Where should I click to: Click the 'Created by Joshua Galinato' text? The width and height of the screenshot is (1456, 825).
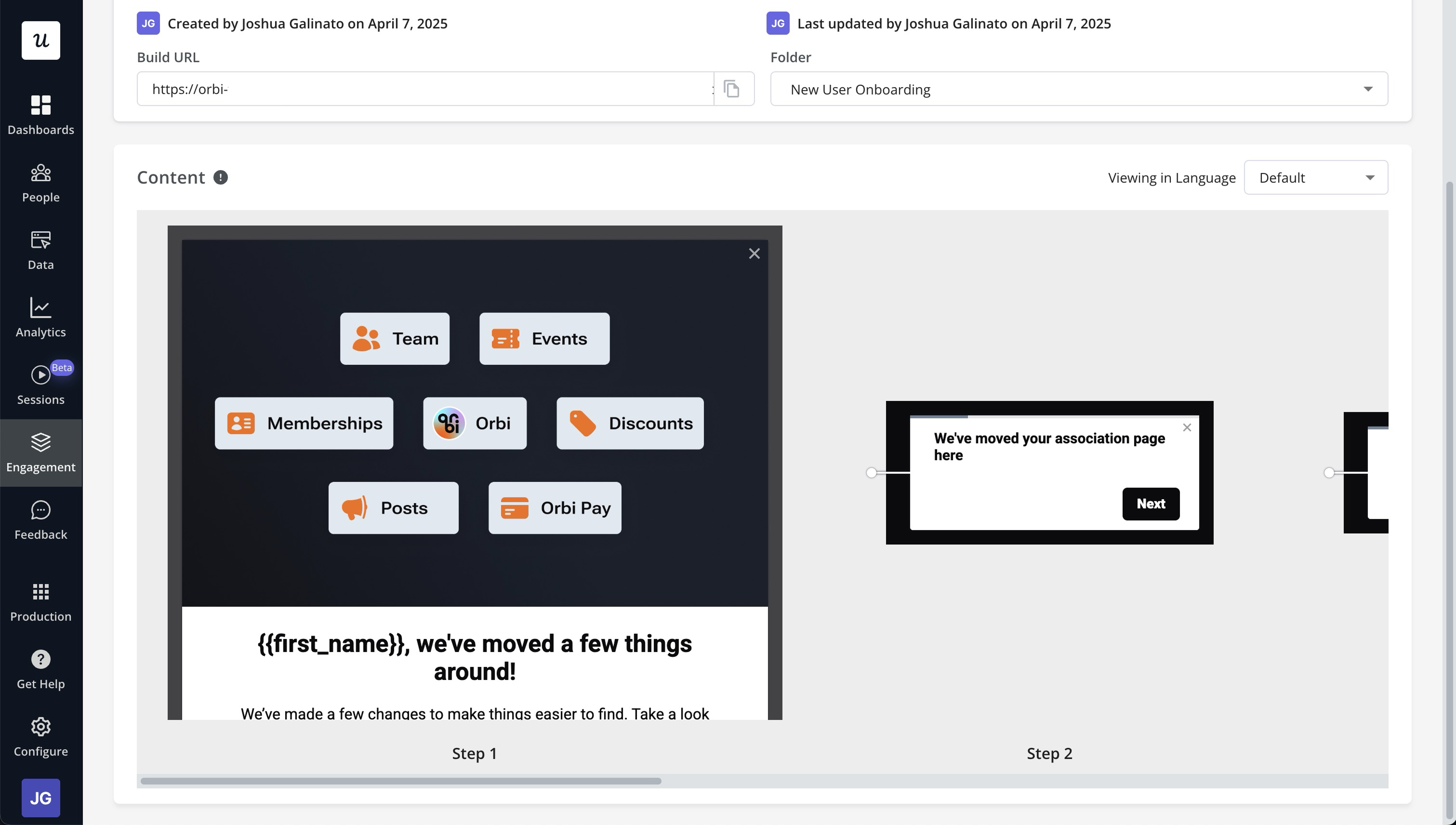coord(308,23)
